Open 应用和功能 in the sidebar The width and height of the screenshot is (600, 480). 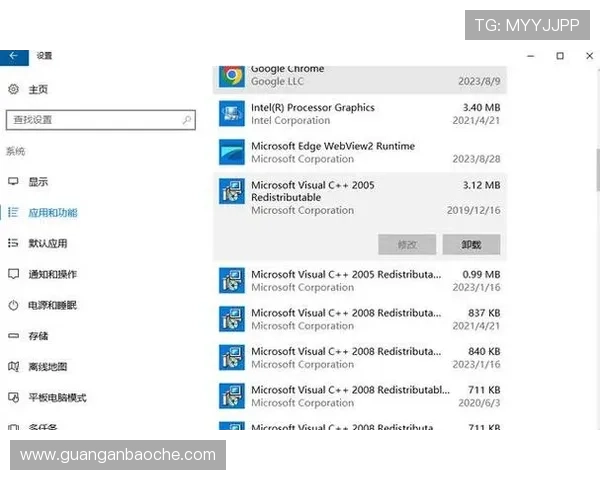pyautogui.click(x=52, y=213)
